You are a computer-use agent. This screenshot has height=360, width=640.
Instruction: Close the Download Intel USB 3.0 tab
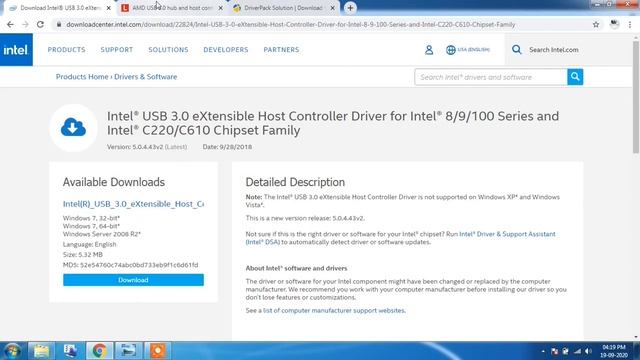coord(109,8)
